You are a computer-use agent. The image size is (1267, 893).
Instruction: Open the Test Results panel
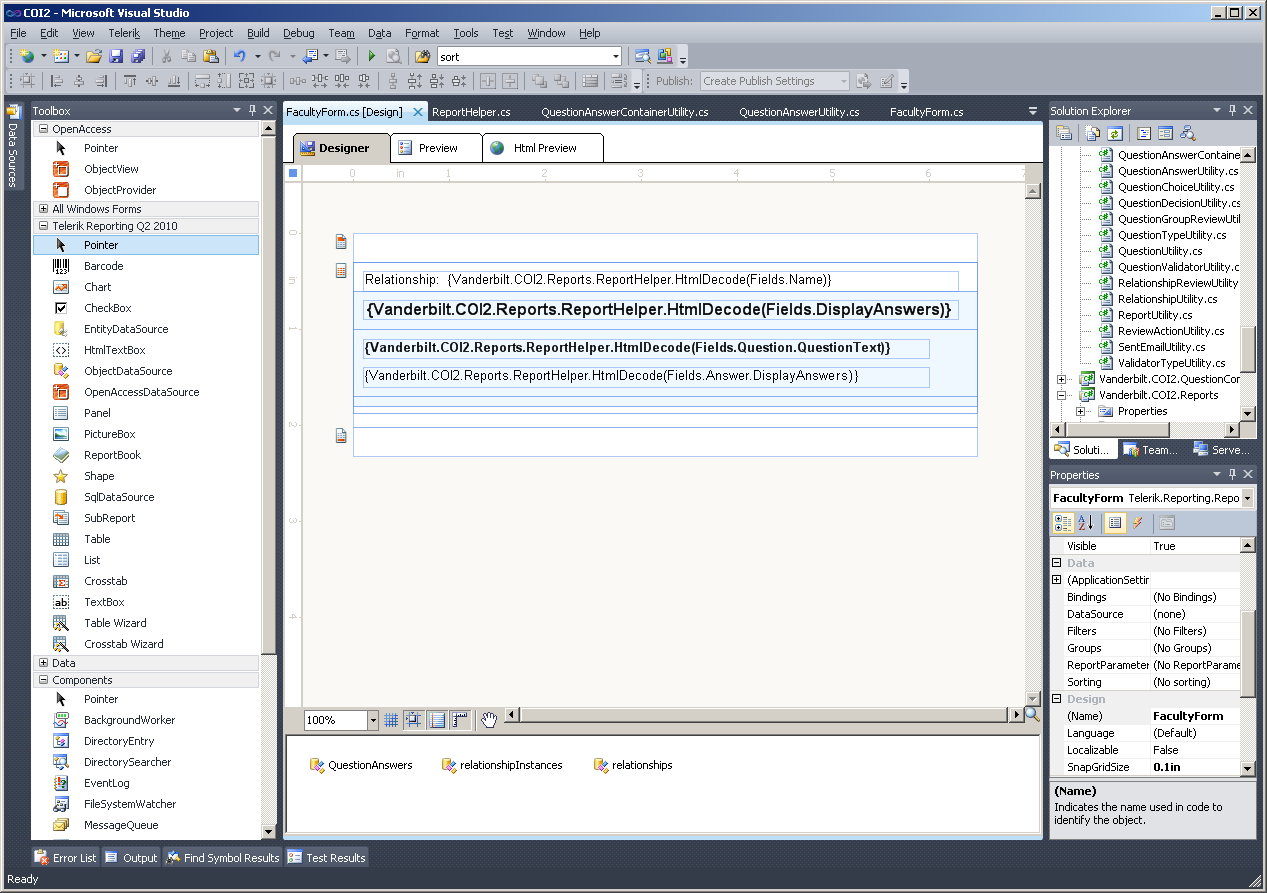coord(326,857)
